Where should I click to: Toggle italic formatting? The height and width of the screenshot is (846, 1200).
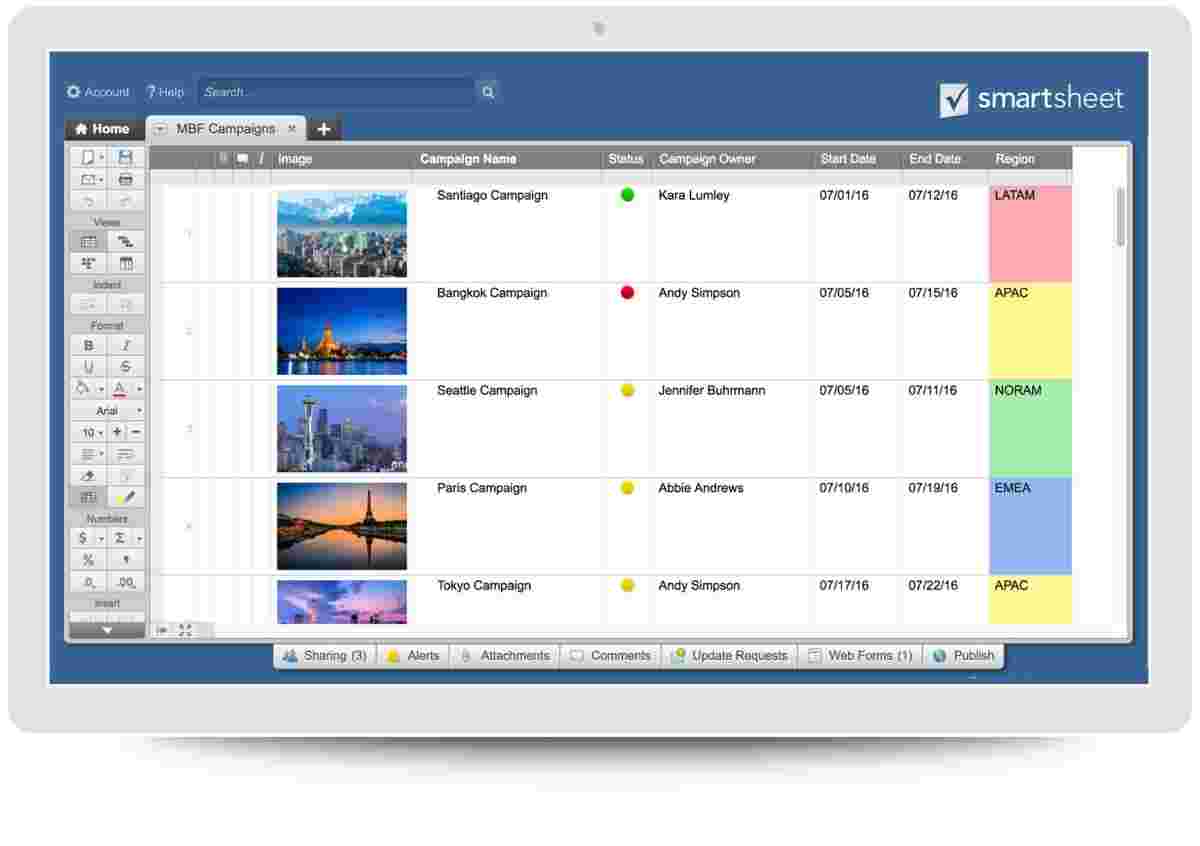125,345
